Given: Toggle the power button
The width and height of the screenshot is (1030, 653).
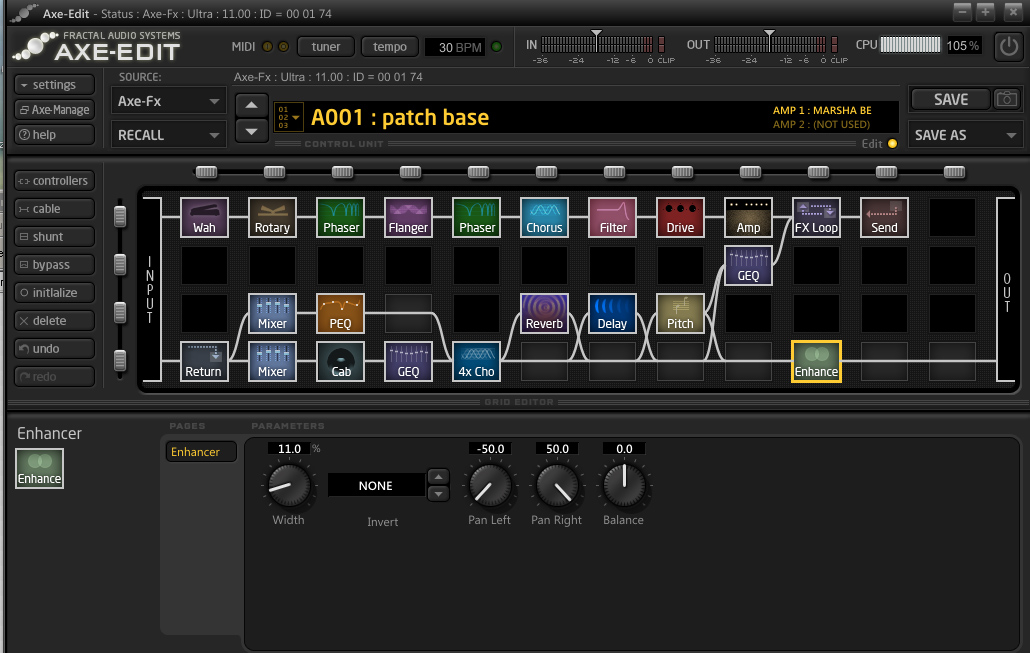Looking at the screenshot, I should click(x=1010, y=47).
